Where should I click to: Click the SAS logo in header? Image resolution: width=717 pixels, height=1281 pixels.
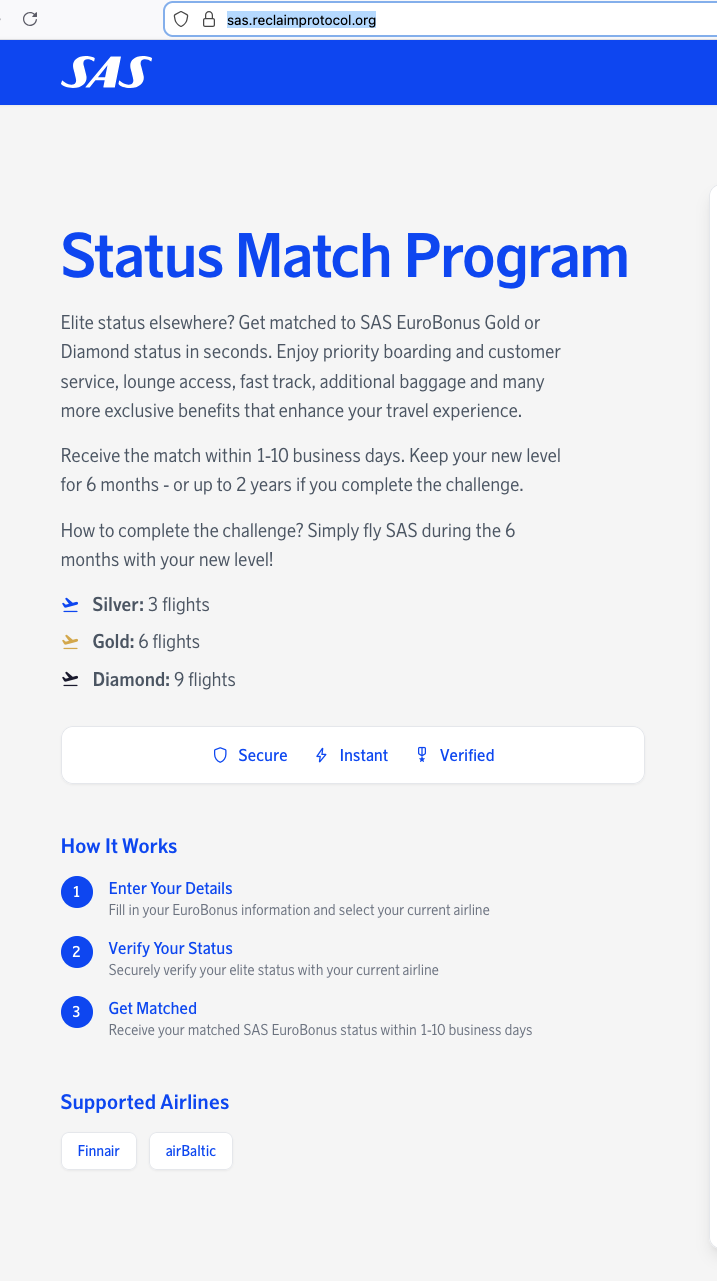pos(106,72)
